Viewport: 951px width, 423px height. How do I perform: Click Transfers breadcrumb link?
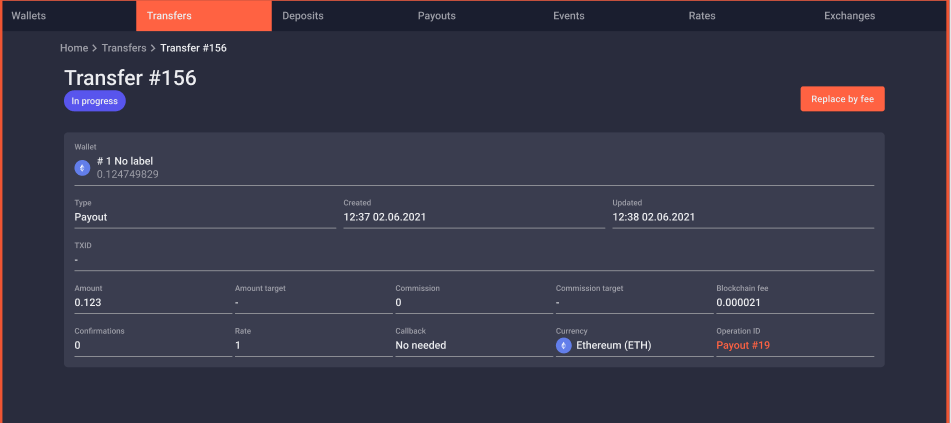[124, 48]
